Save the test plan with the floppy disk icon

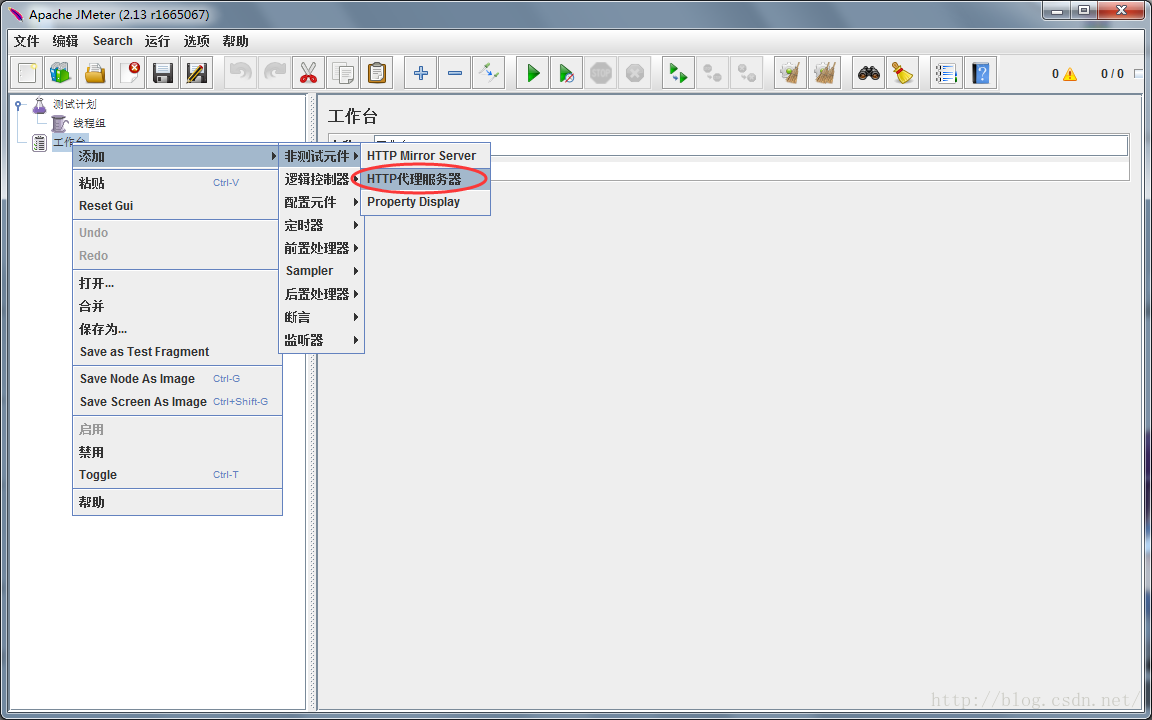pyautogui.click(x=162, y=73)
